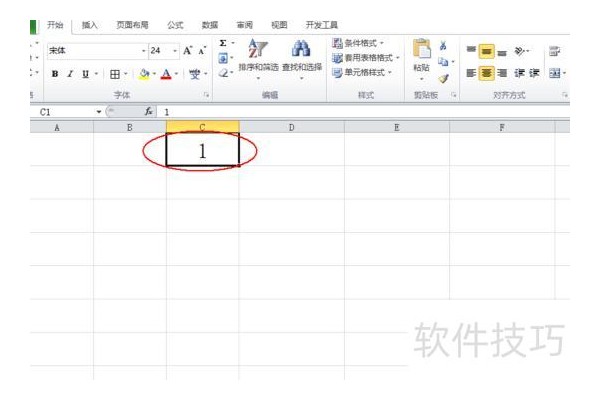This screenshot has height=400, width=600.
Task: Open the 开始 (Home) ribbon tab
Action: click(55, 25)
